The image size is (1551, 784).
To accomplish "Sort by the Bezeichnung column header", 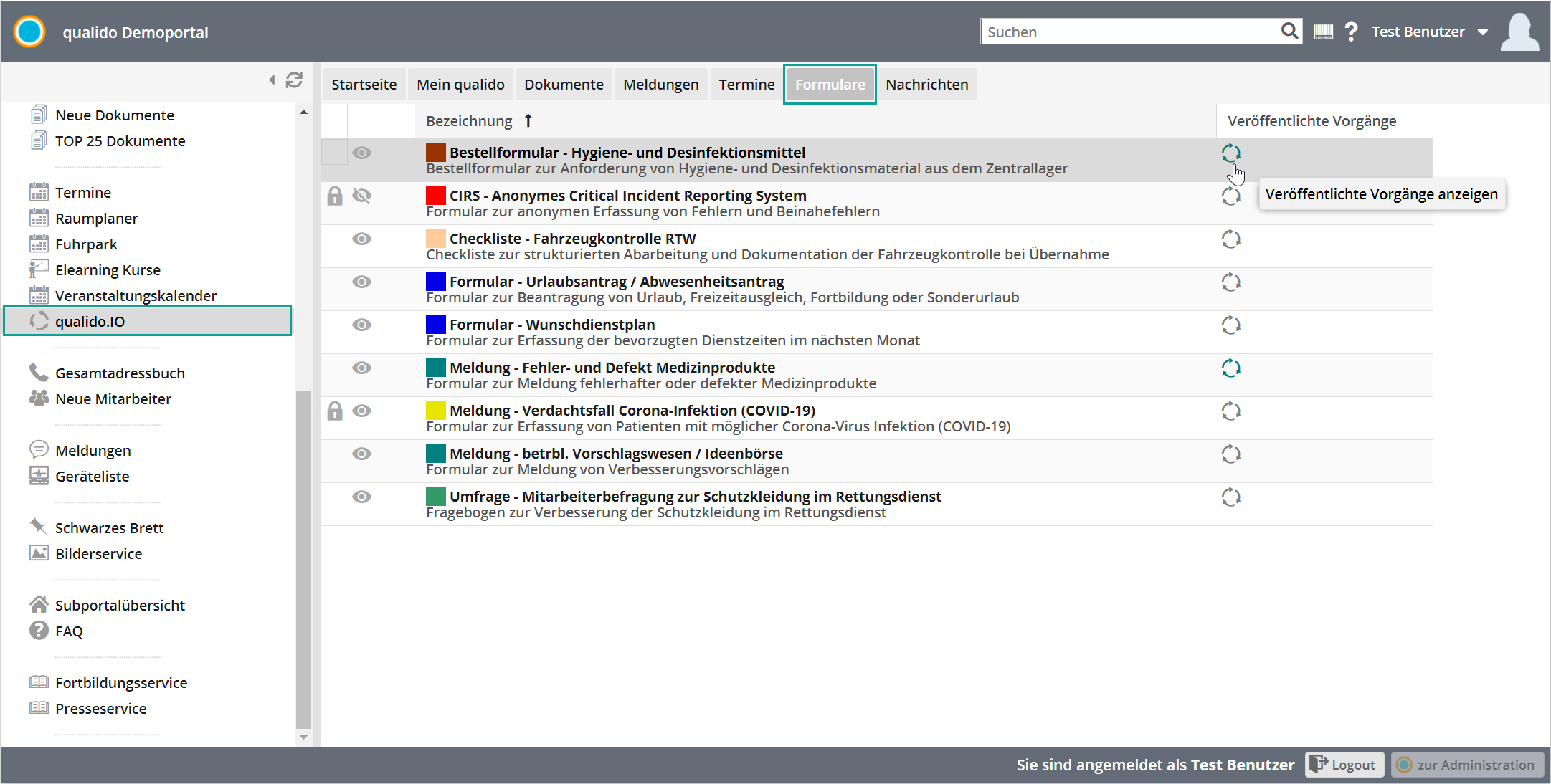I will coord(470,121).
